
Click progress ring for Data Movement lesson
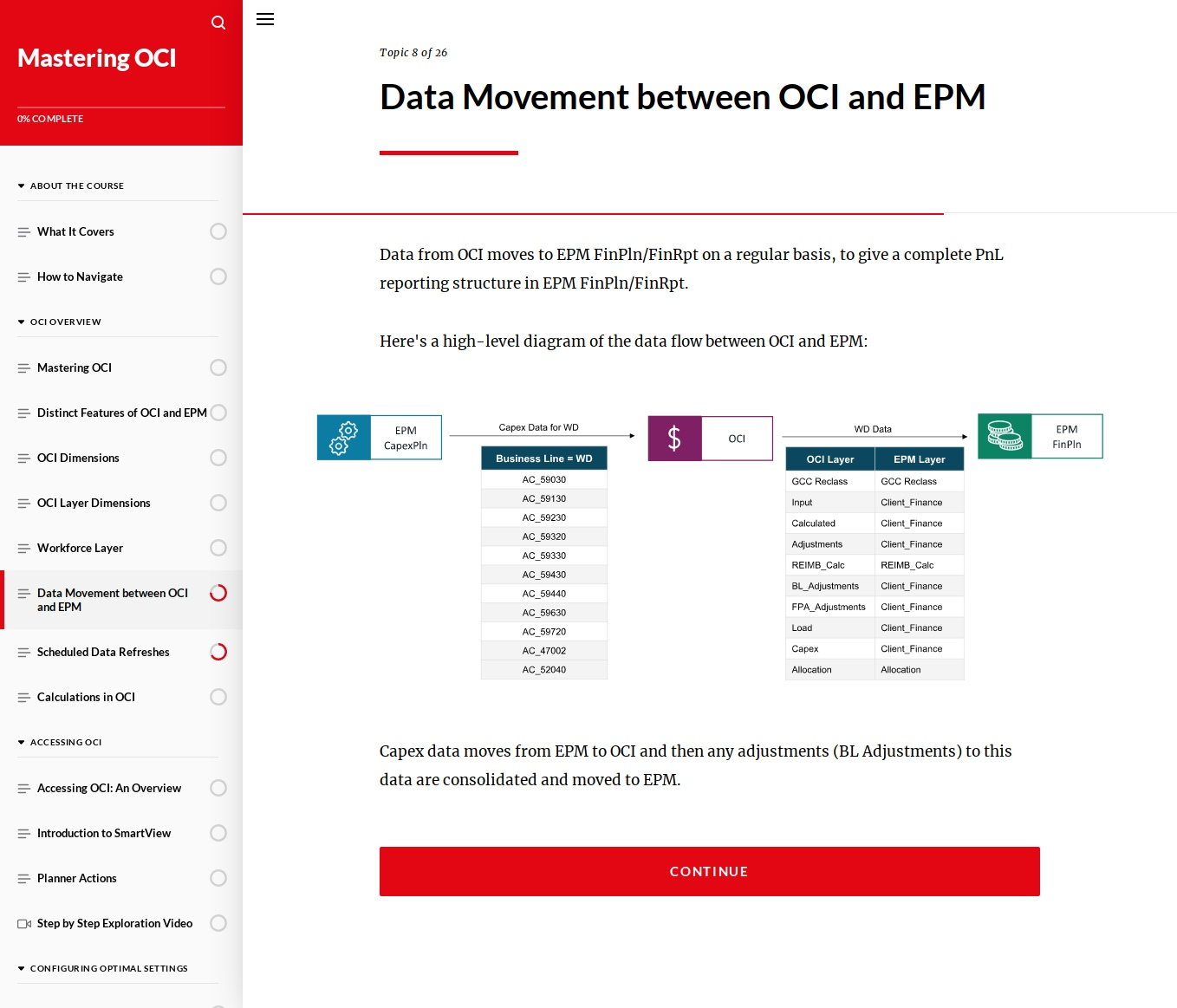point(218,593)
